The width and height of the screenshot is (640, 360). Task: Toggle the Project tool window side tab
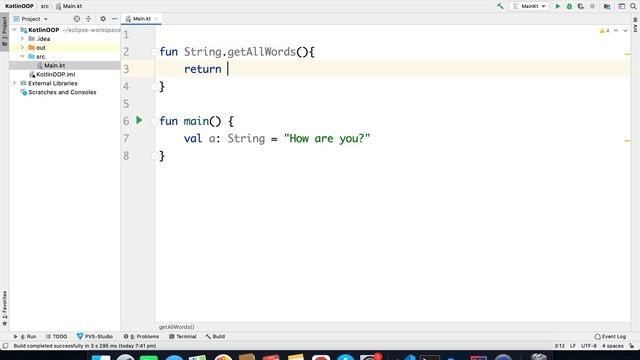pyautogui.click(x=4, y=31)
